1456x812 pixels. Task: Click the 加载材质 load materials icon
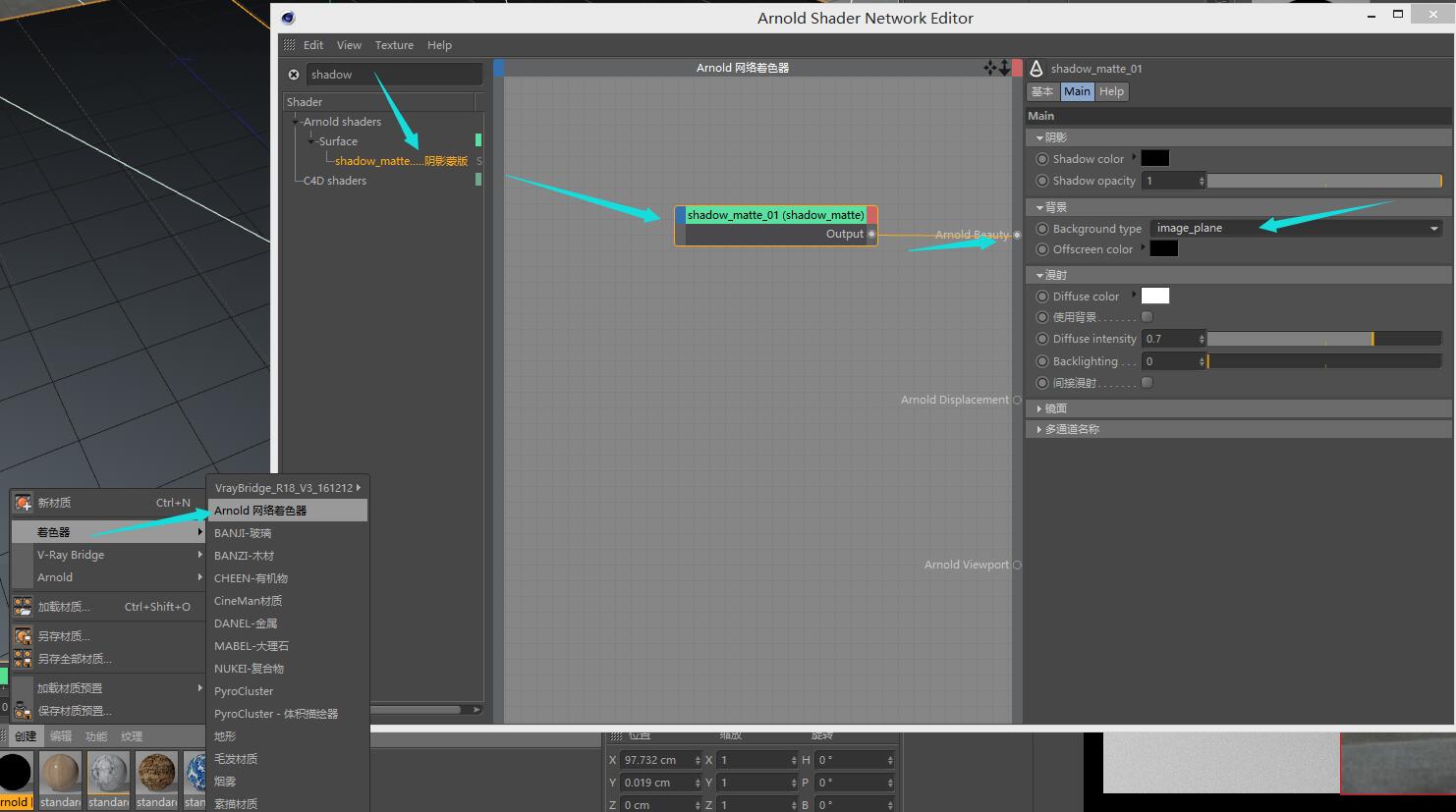23,607
